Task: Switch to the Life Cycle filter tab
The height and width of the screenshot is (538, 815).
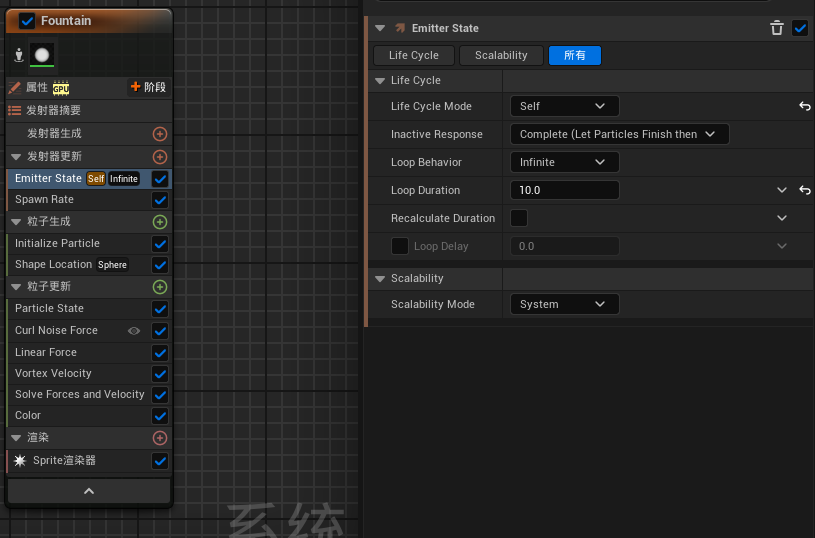Action: [414, 55]
